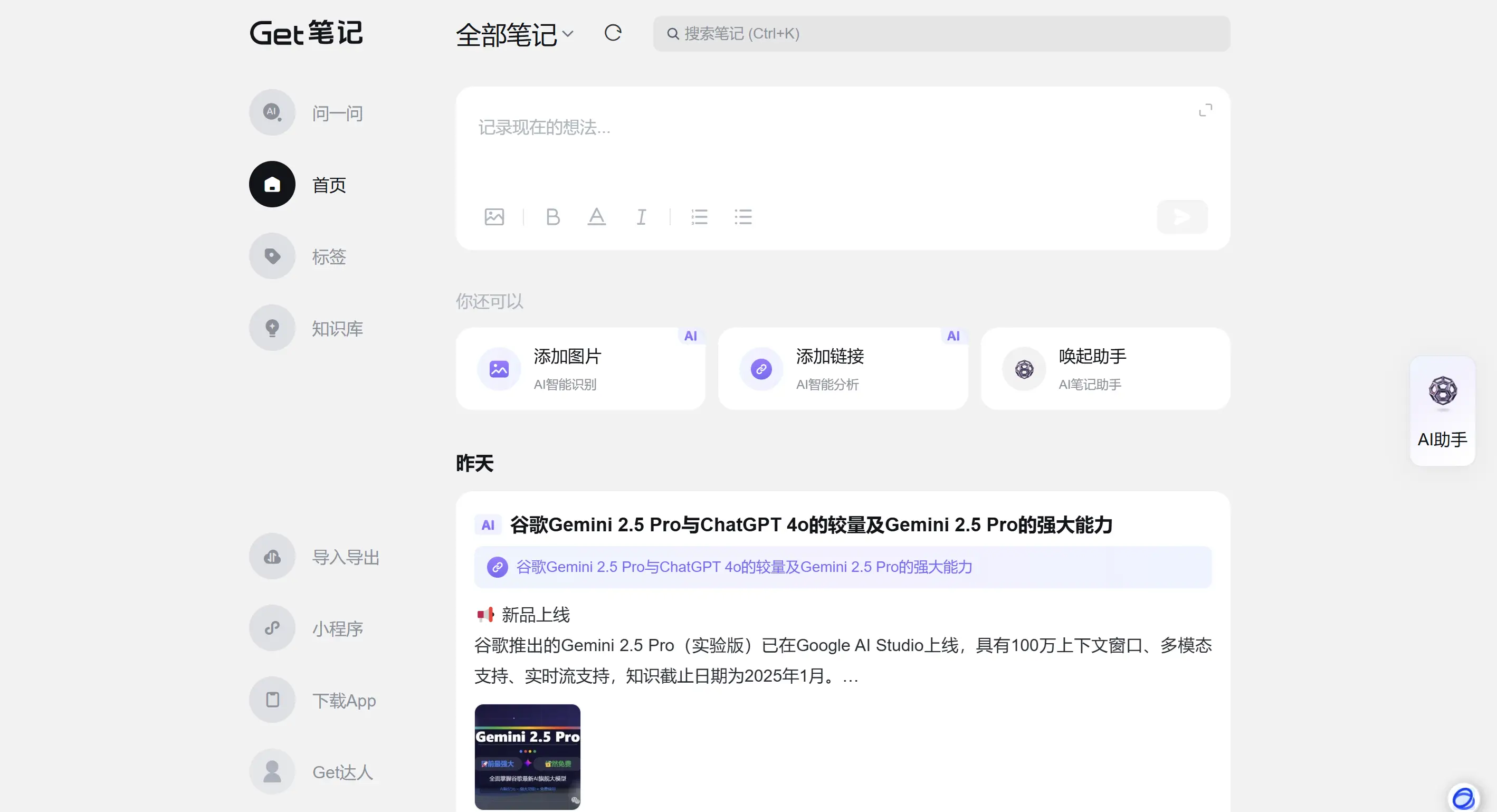Open the note title 谷歌Gemini 2.5 Pro与ChatGPT 4o
Image resolution: width=1497 pixels, height=812 pixels.
pyautogui.click(x=811, y=525)
